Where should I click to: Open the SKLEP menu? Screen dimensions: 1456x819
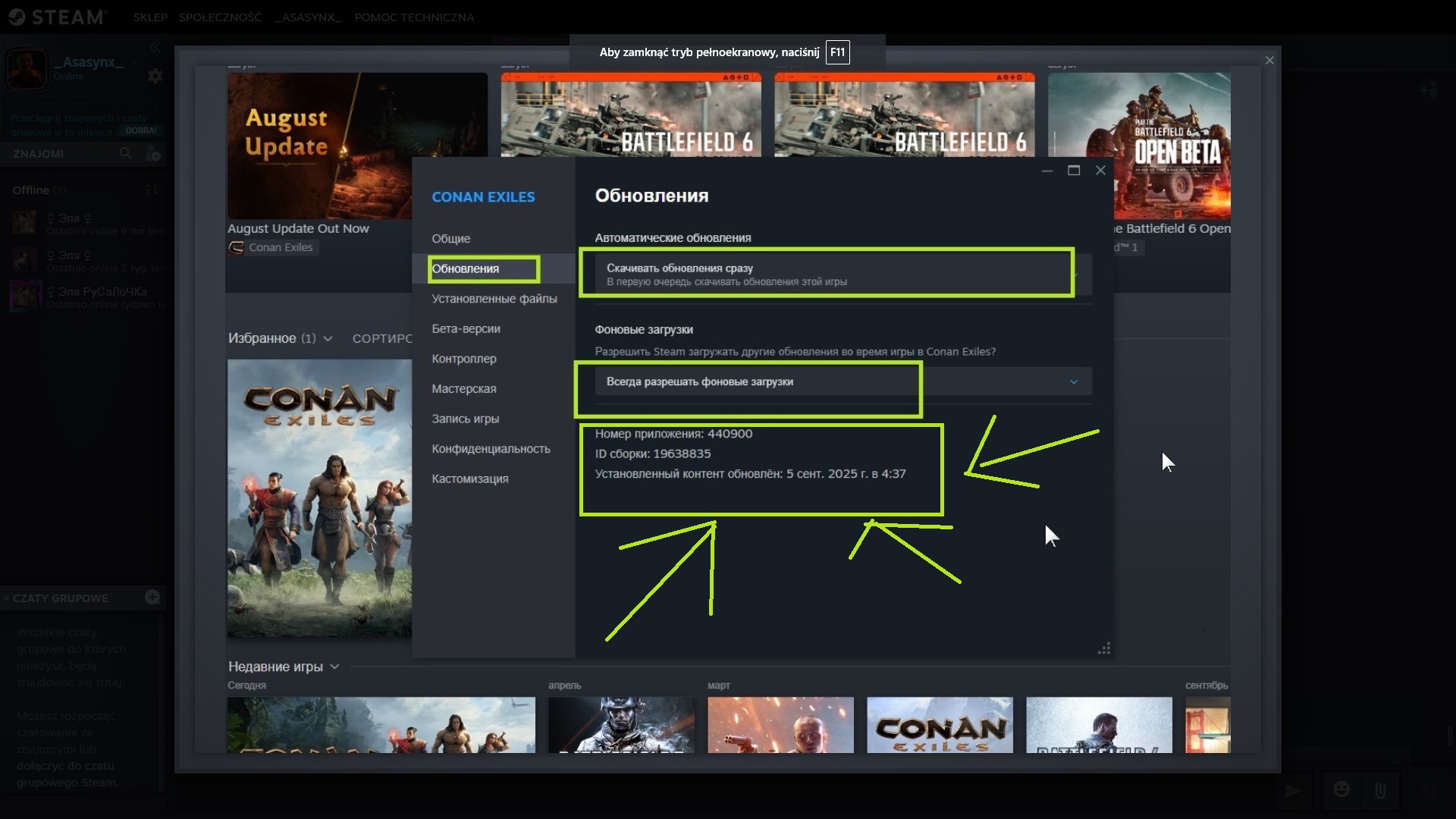(150, 17)
